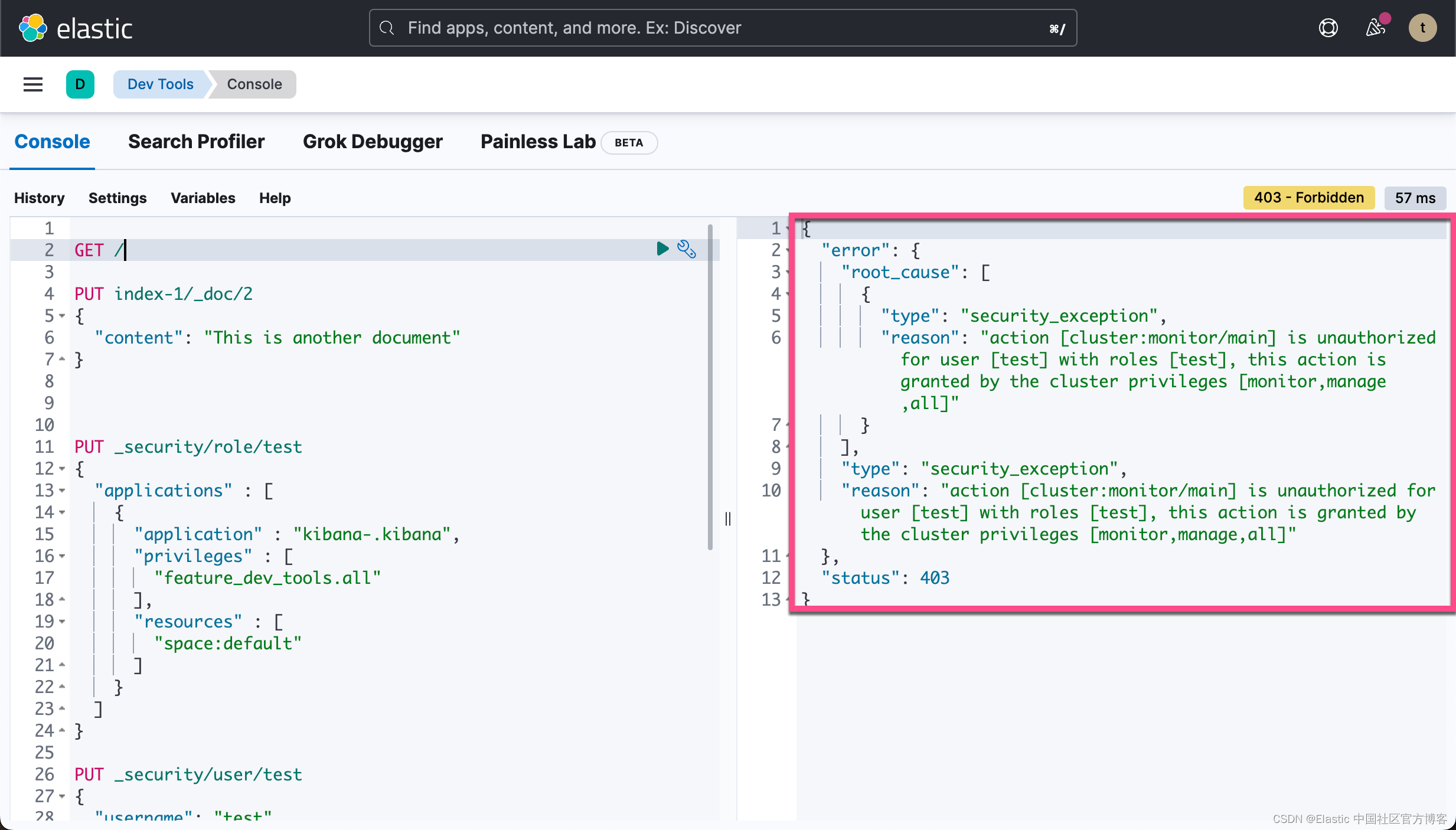Open the user avatar 't' menu
Screen dimensions: 1456x830
1422,28
